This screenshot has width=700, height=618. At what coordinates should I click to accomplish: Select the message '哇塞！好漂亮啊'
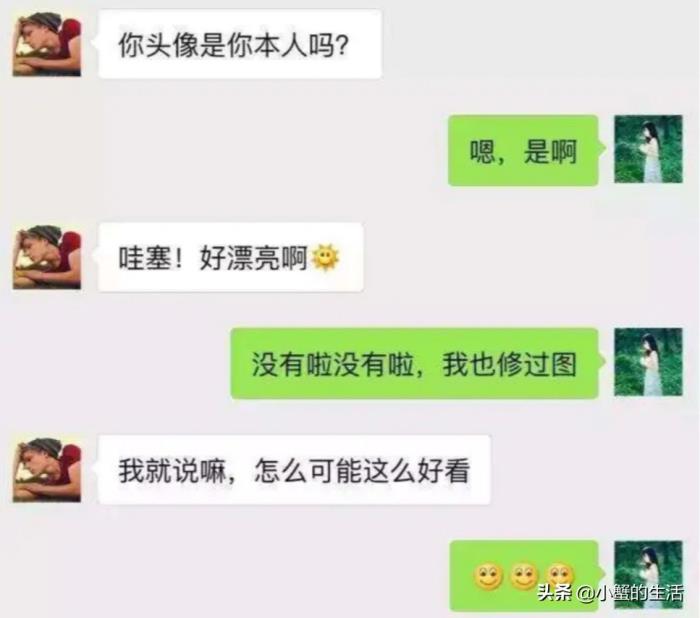pos(230,257)
